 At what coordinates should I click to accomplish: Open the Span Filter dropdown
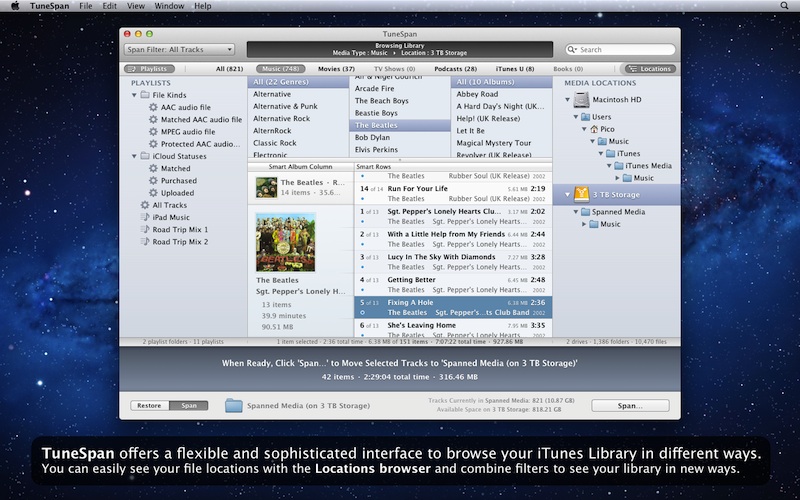179,49
